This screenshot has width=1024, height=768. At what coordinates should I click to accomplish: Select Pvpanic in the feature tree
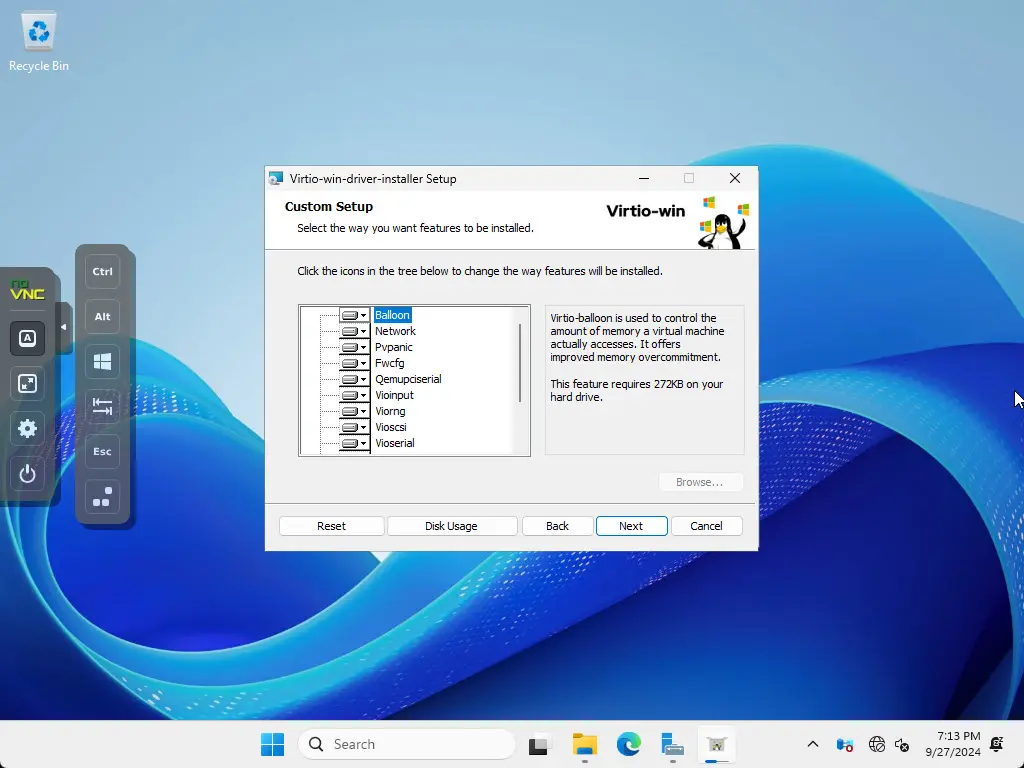click(x=393, y=347)
